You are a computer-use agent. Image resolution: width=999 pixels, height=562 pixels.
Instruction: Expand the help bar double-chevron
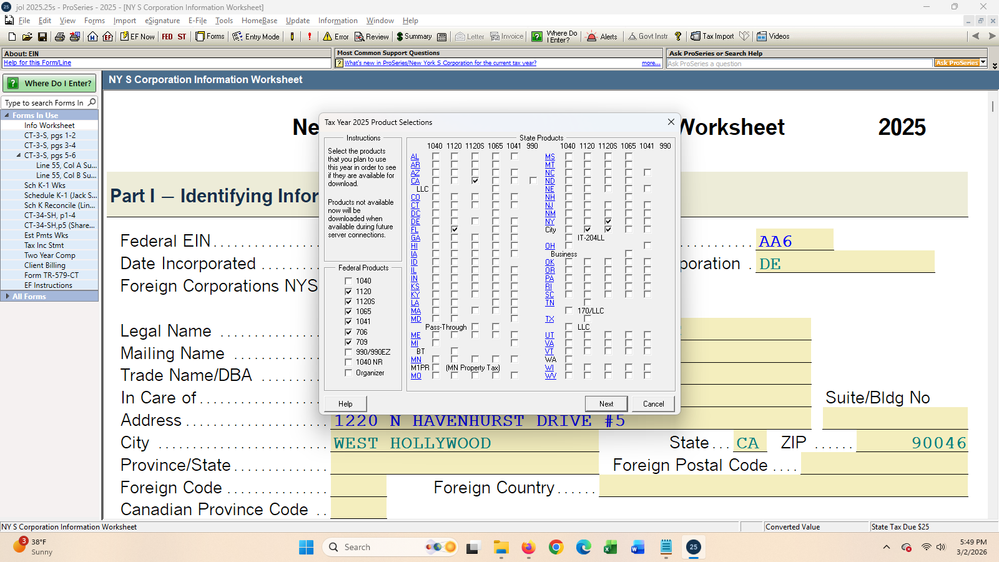click(x=994, y=66)
